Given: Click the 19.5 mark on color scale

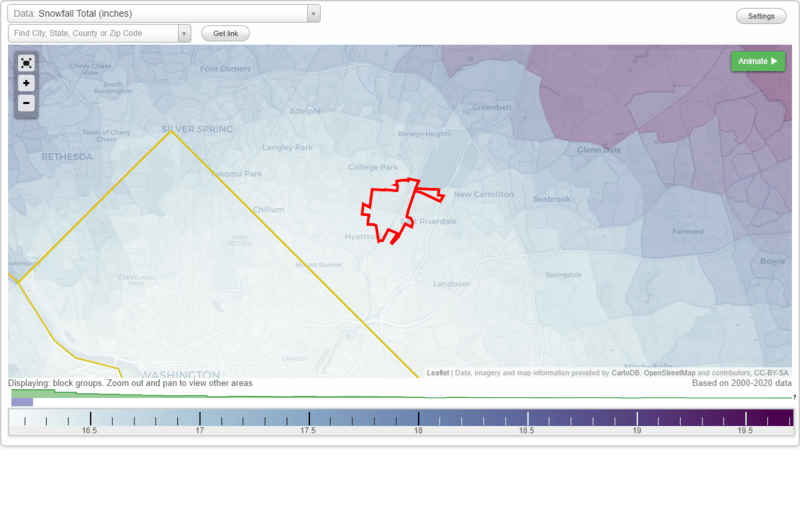Looking at the screenshot, I should point(745,430).
